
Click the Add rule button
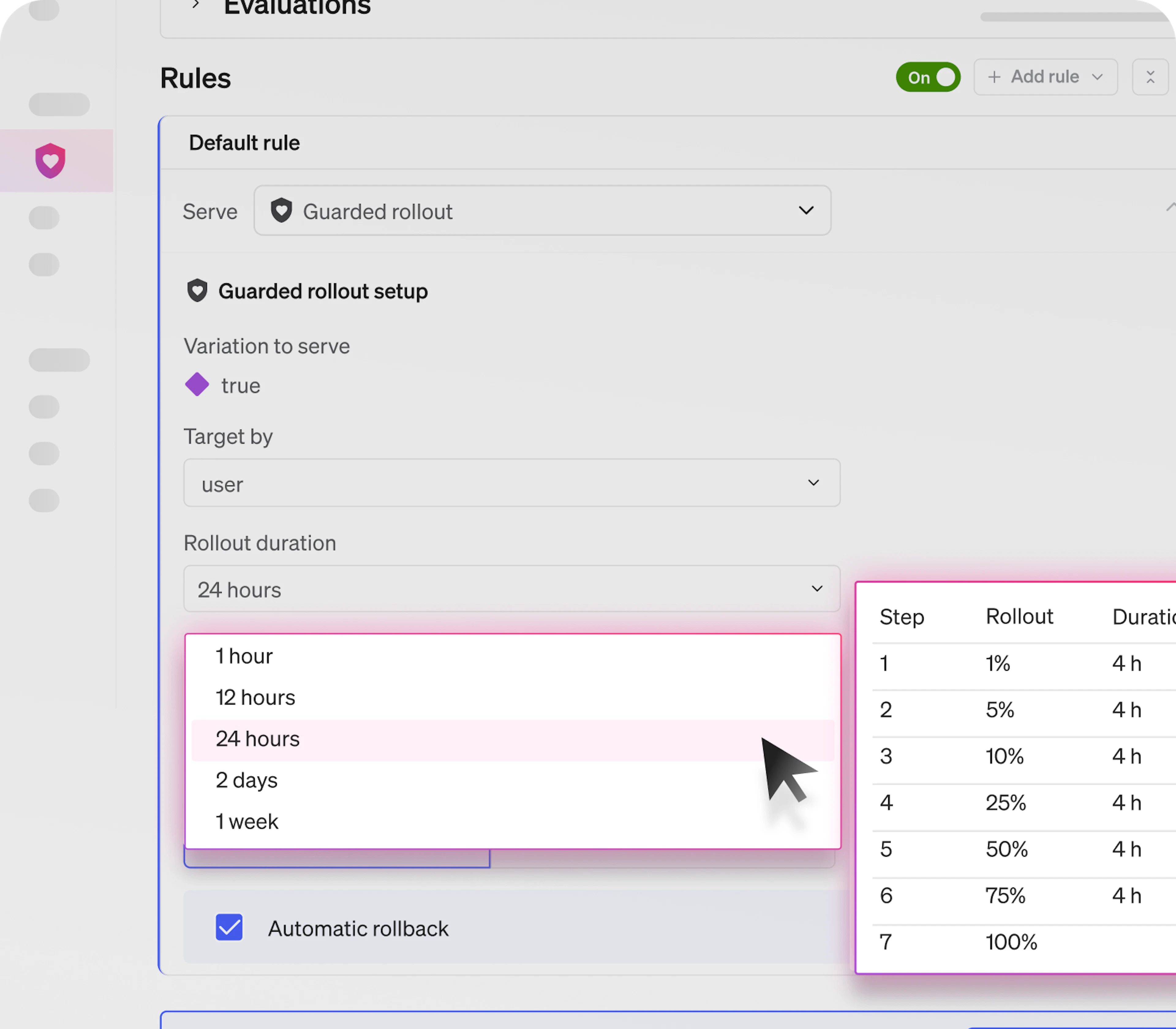coord(1045,77)
